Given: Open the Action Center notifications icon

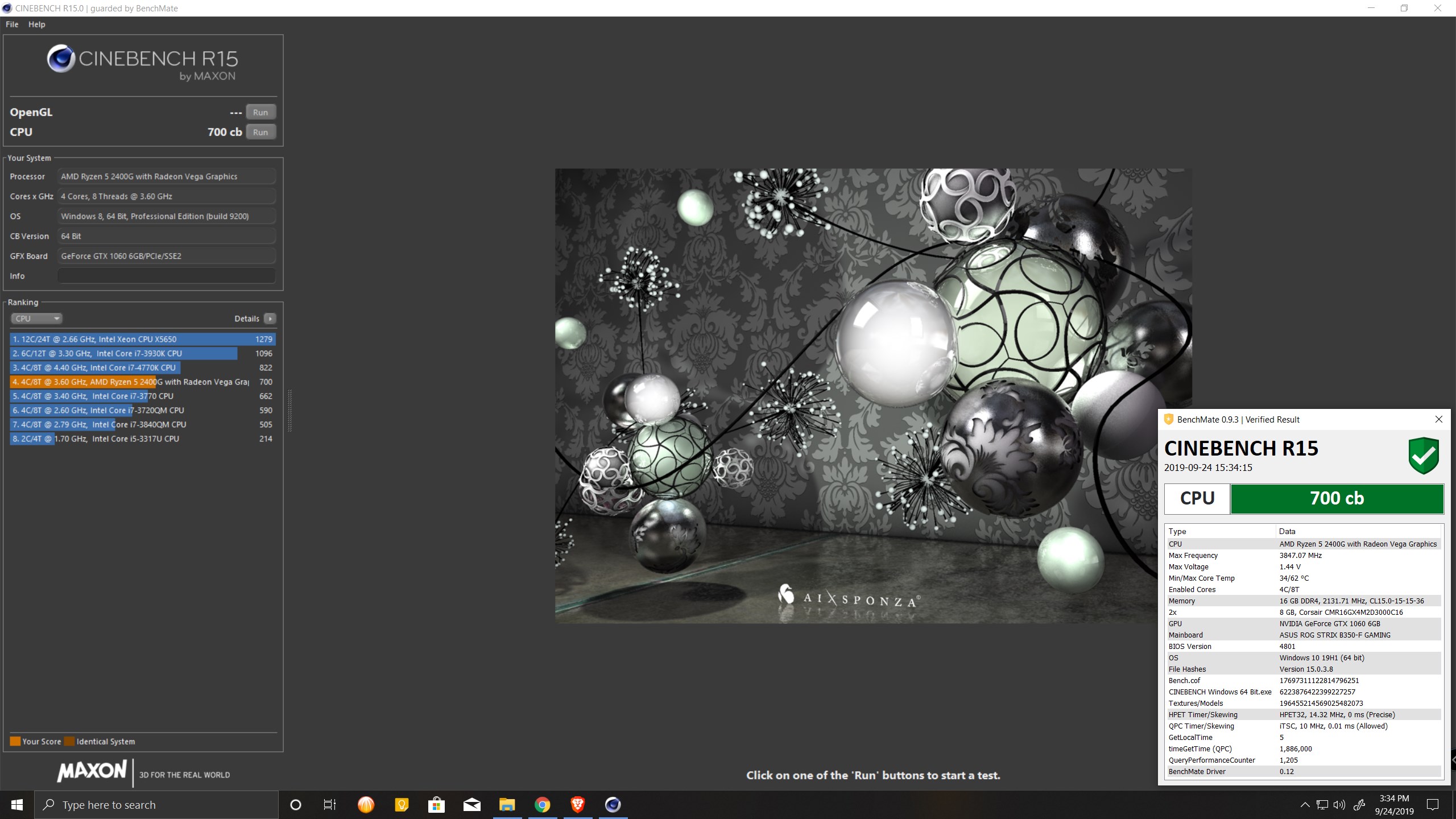Looking at the screenshot, I should [1433, 805].
